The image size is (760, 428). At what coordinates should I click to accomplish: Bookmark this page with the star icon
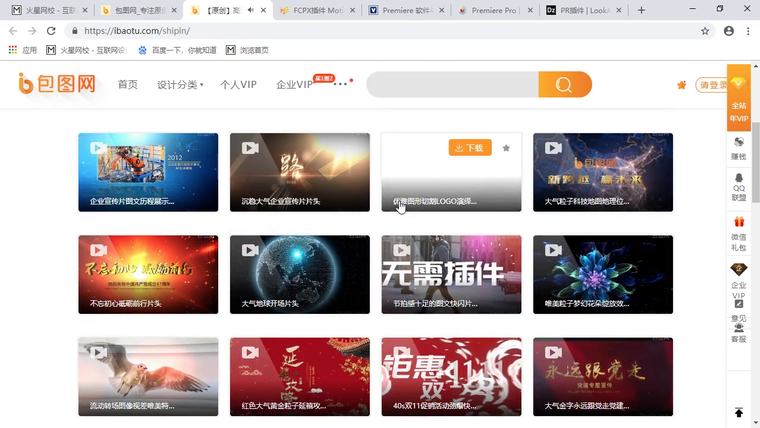(x=705, y=31)
